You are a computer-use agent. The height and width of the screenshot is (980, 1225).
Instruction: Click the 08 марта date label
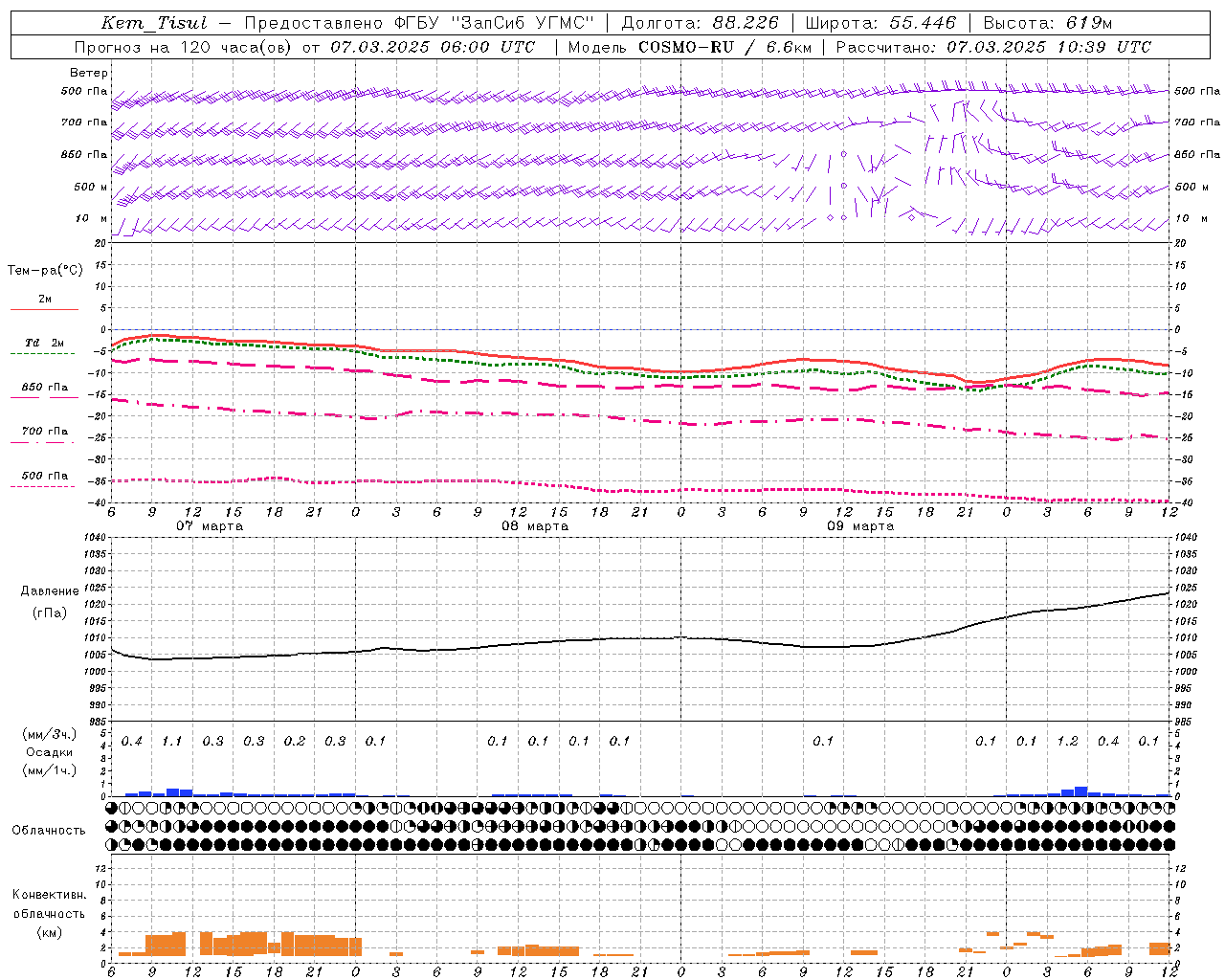(535, 526)
